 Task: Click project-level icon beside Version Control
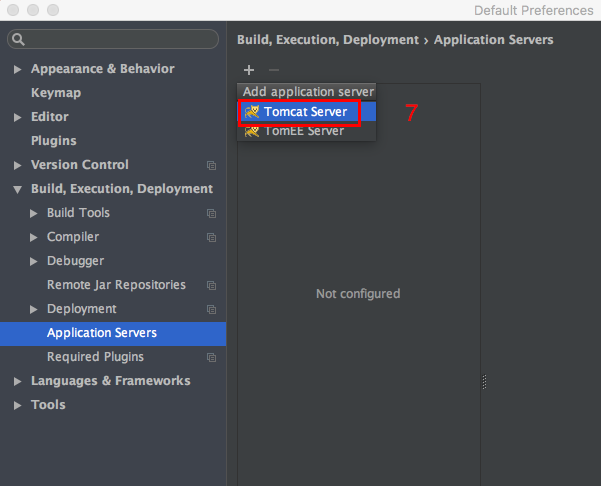[211, 165]
